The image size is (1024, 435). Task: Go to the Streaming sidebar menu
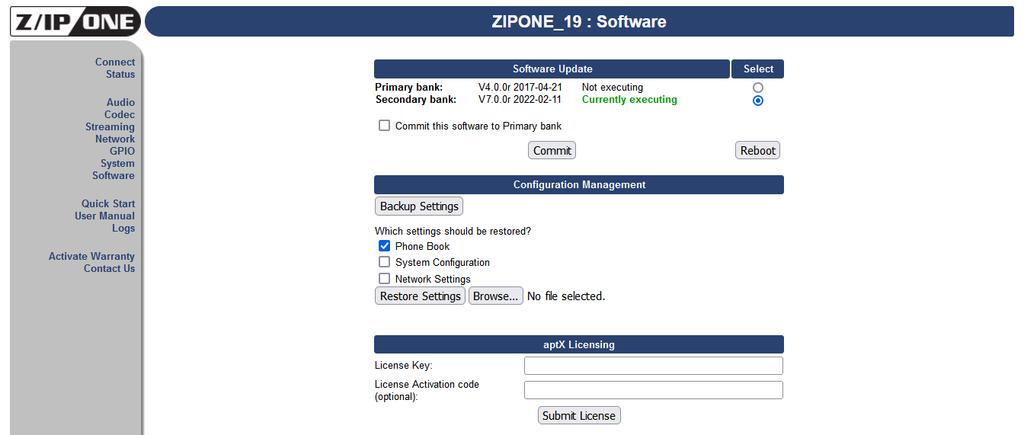[x=110, y=127]
